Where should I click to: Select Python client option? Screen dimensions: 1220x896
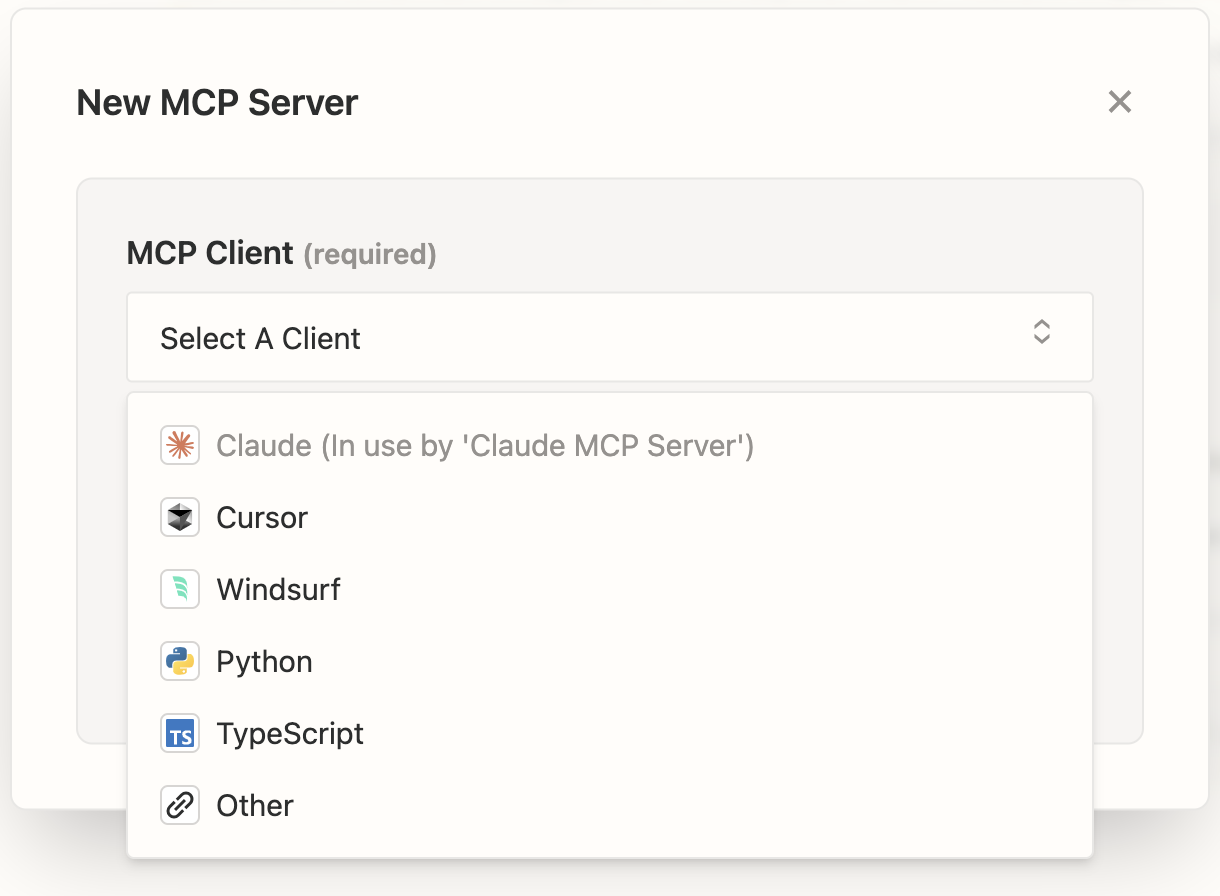click(610, 661)
